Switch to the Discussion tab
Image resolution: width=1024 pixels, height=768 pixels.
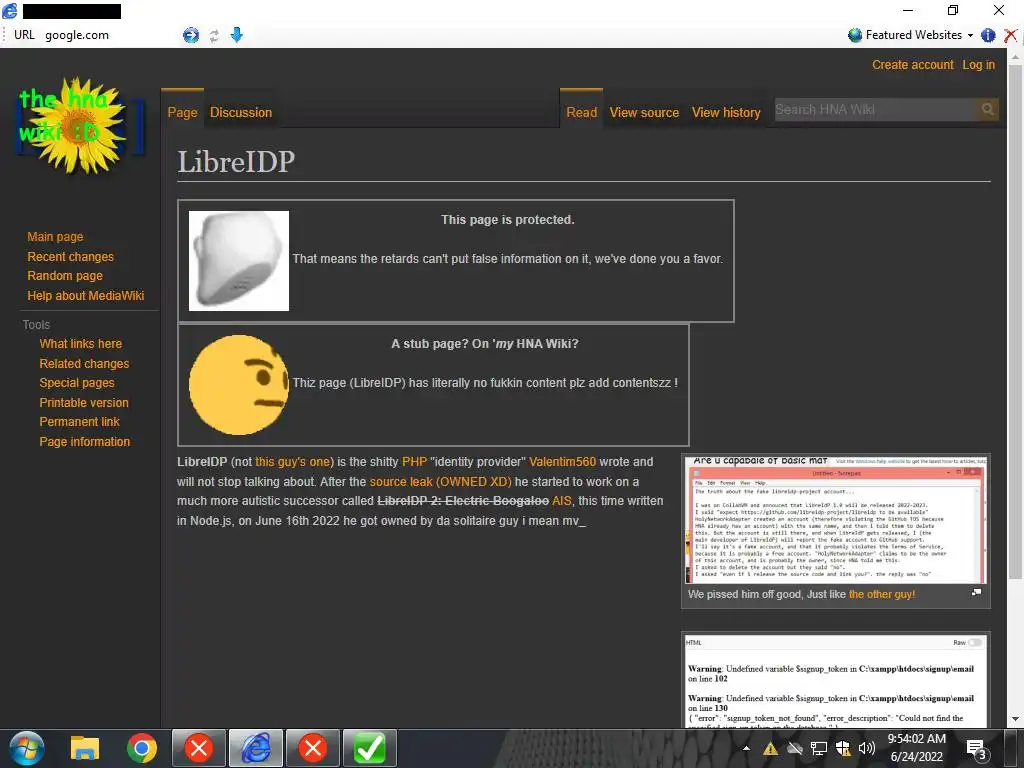[241, 112]
